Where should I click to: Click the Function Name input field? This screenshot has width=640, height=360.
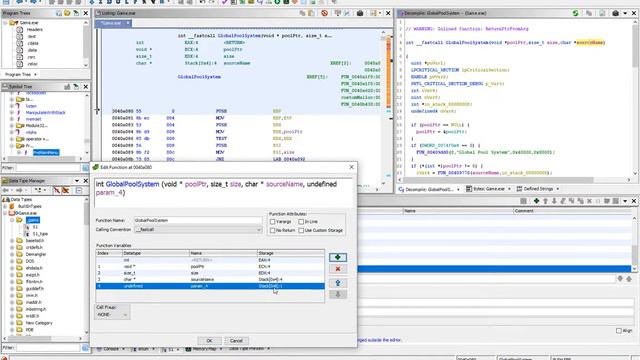tap(198, 220)
